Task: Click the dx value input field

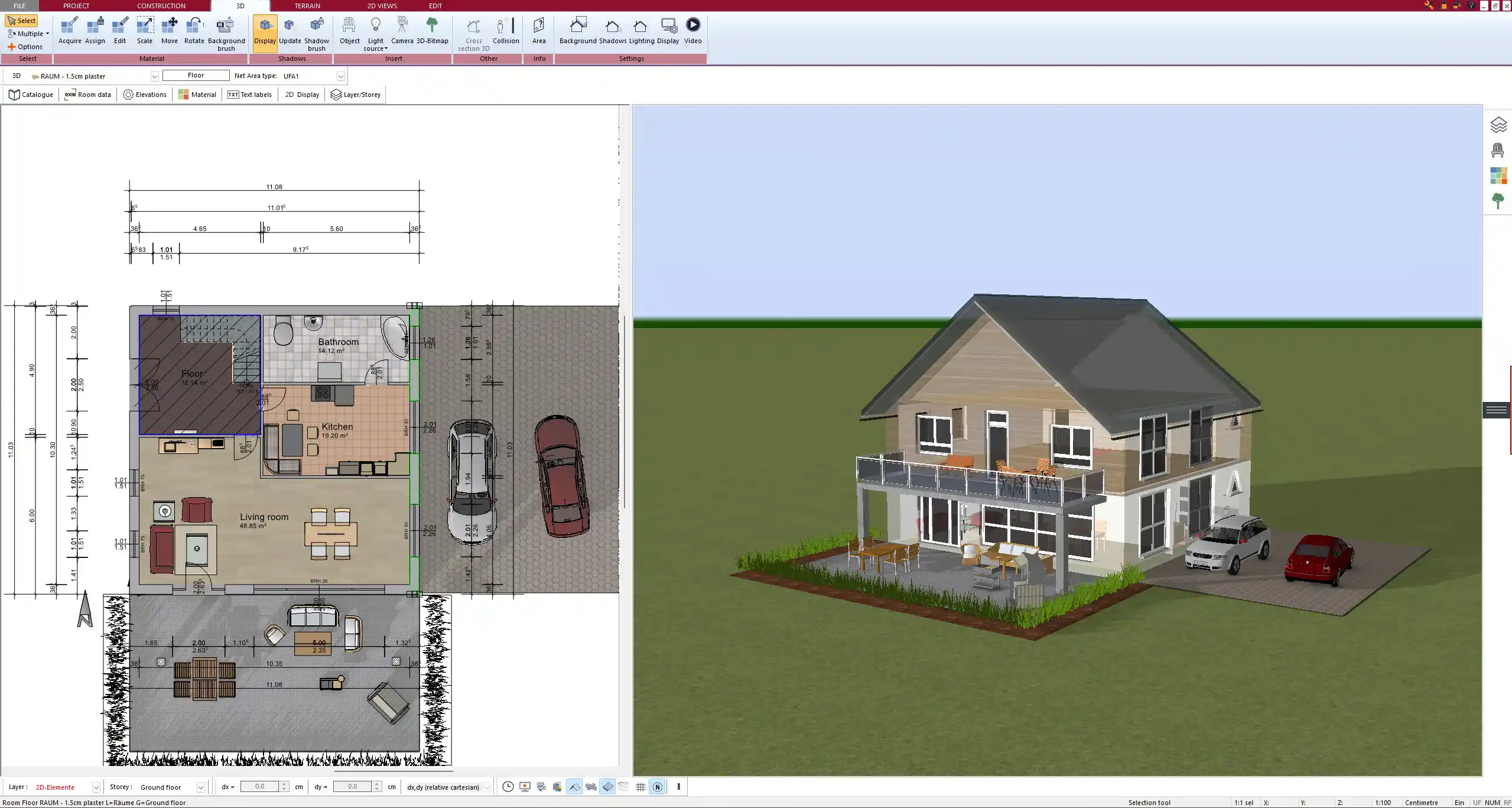Action: (259, 787)
